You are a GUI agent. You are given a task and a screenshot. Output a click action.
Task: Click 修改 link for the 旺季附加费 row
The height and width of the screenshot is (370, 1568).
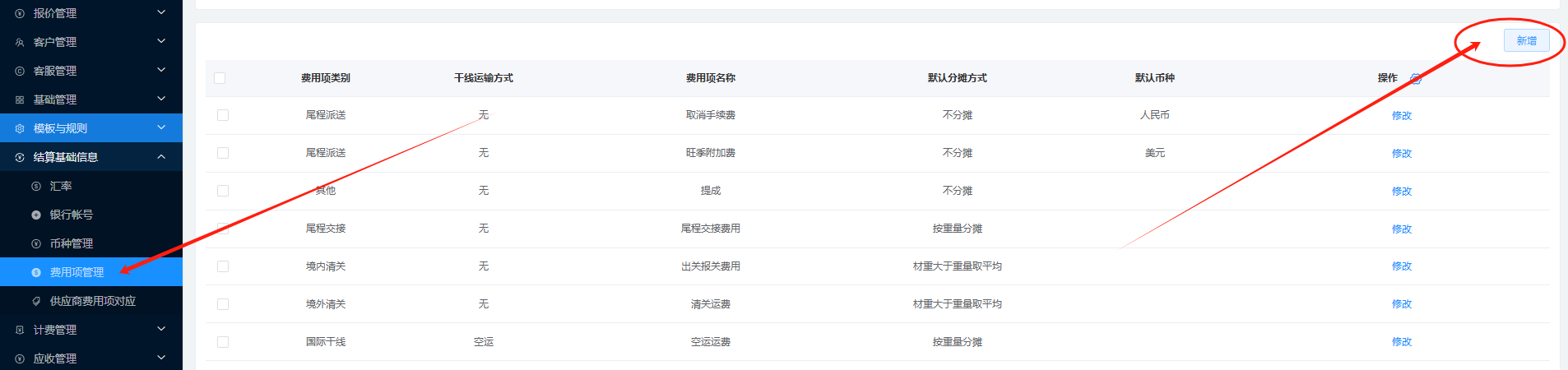point(1401,154)
